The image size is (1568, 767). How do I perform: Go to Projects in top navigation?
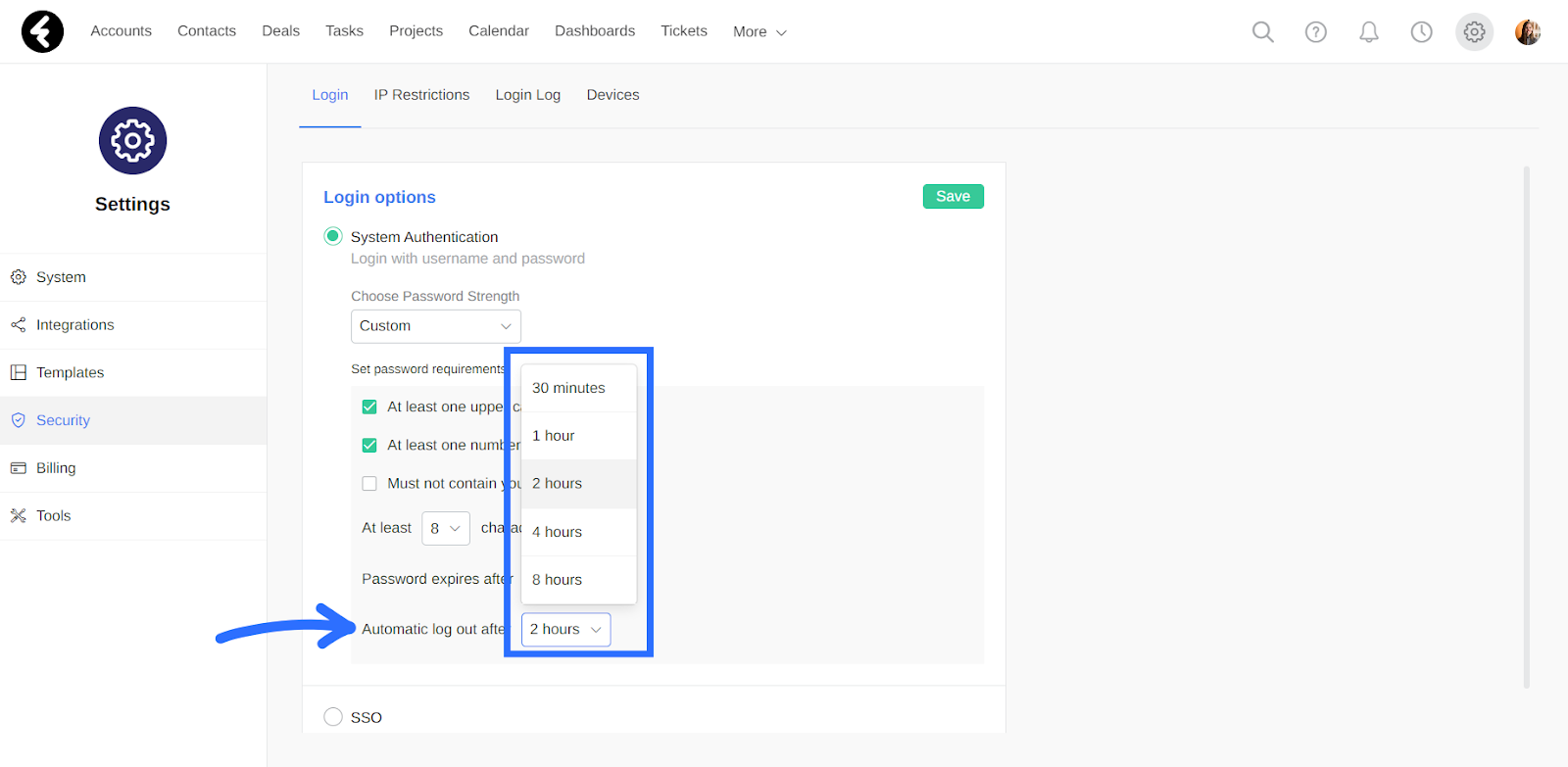tap(416, 31)
